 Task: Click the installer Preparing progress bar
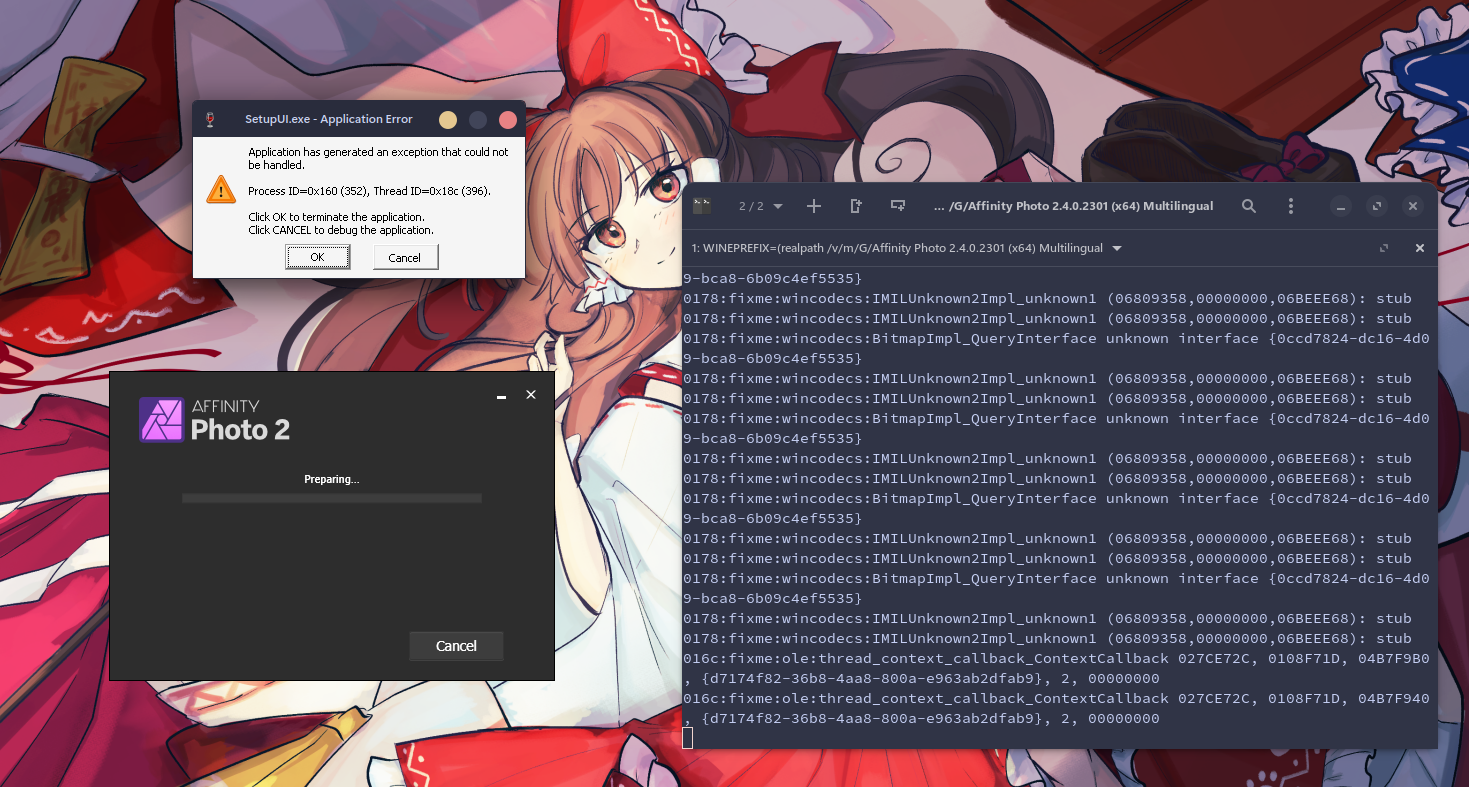332,498
